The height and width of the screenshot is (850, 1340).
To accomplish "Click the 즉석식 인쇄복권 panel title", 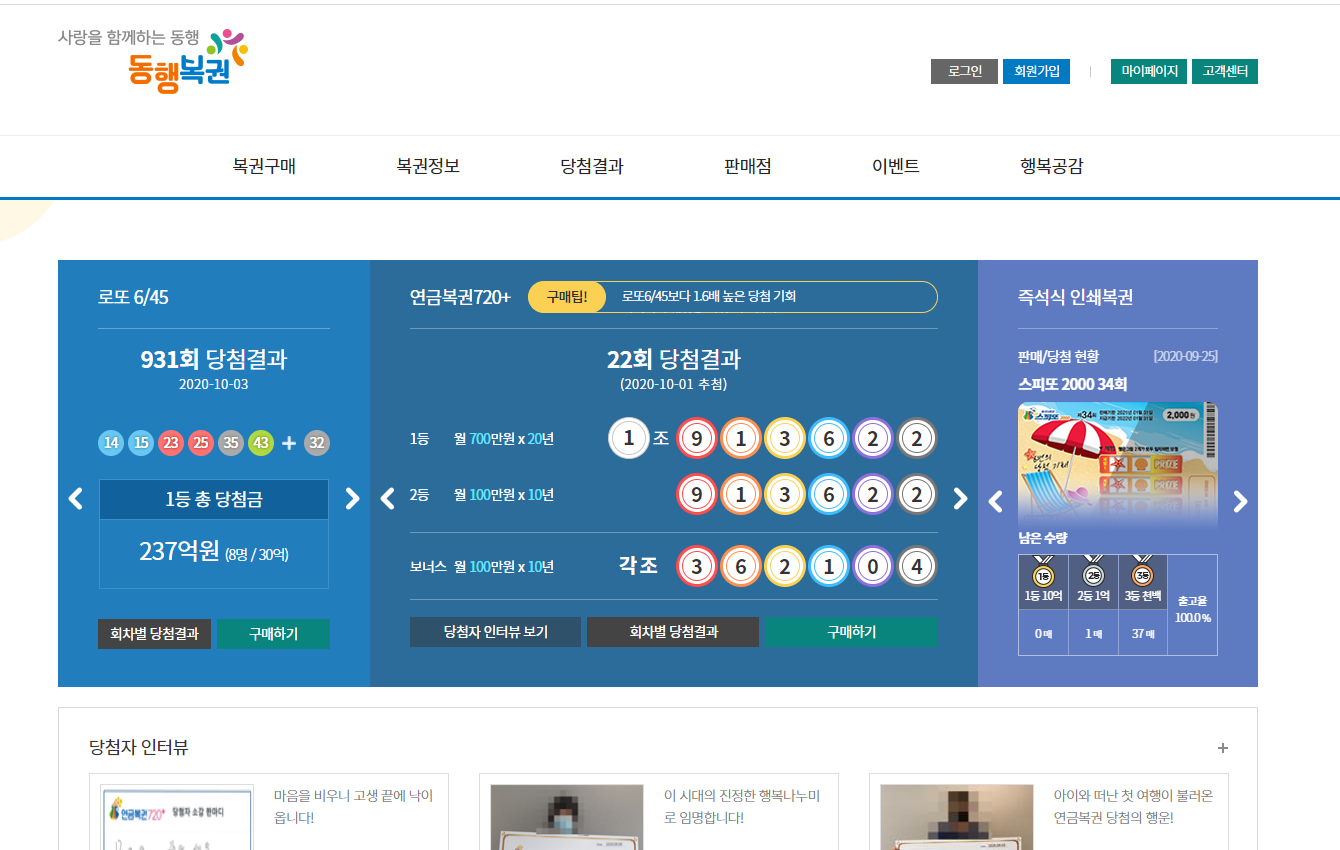I will [x=1075, y=297].
